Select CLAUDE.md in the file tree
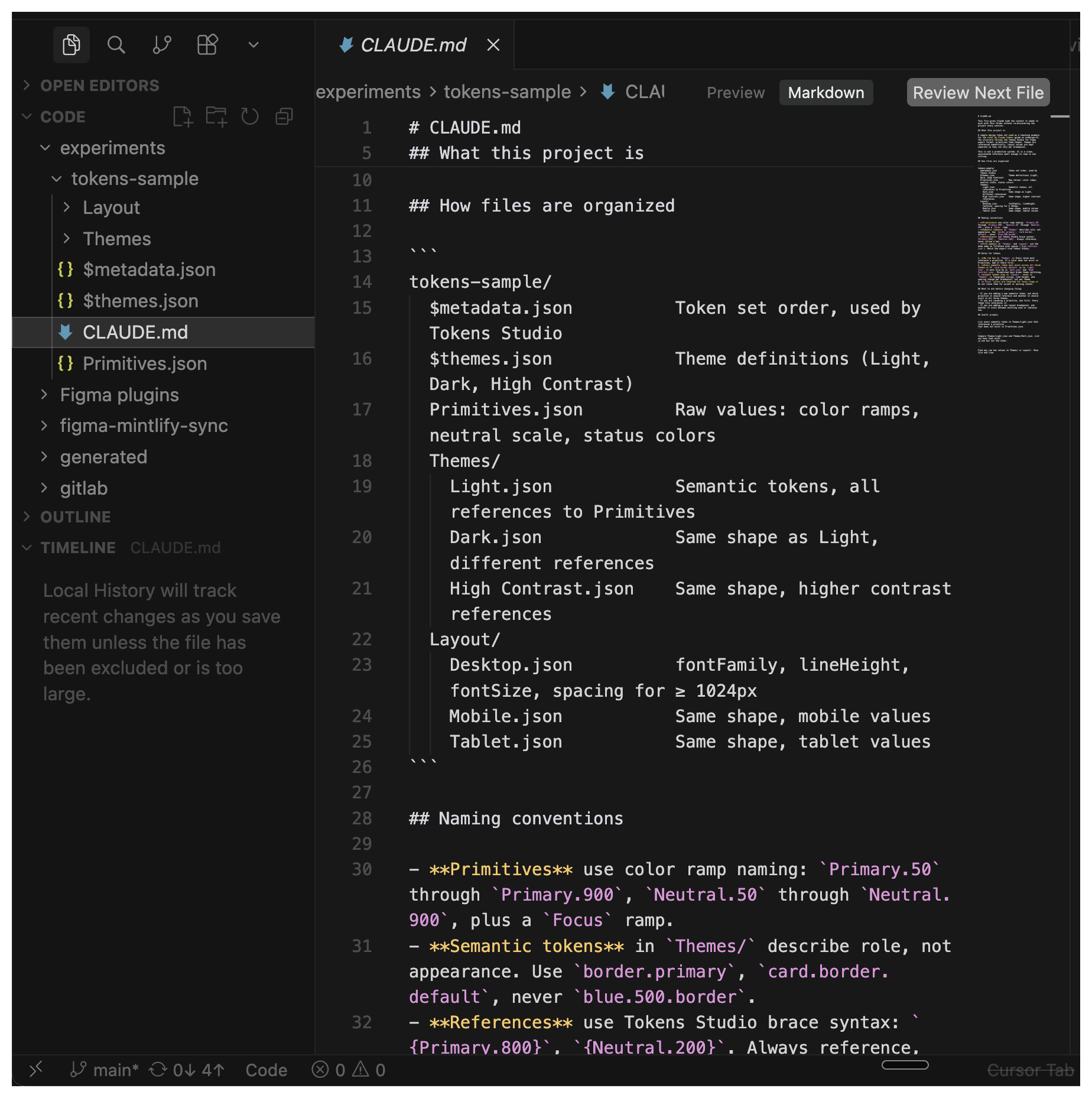The image size is (1092, 1098). tap(163, 332)
